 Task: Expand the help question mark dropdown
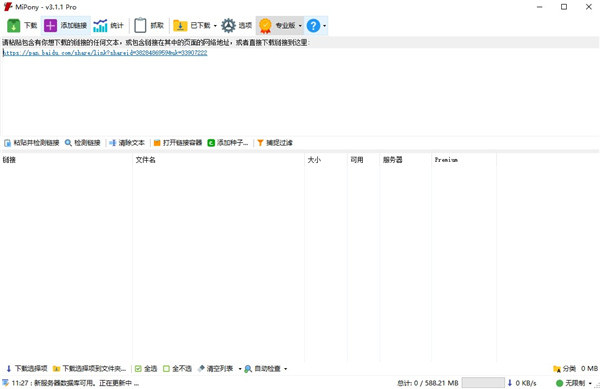(x=324, y=26)
